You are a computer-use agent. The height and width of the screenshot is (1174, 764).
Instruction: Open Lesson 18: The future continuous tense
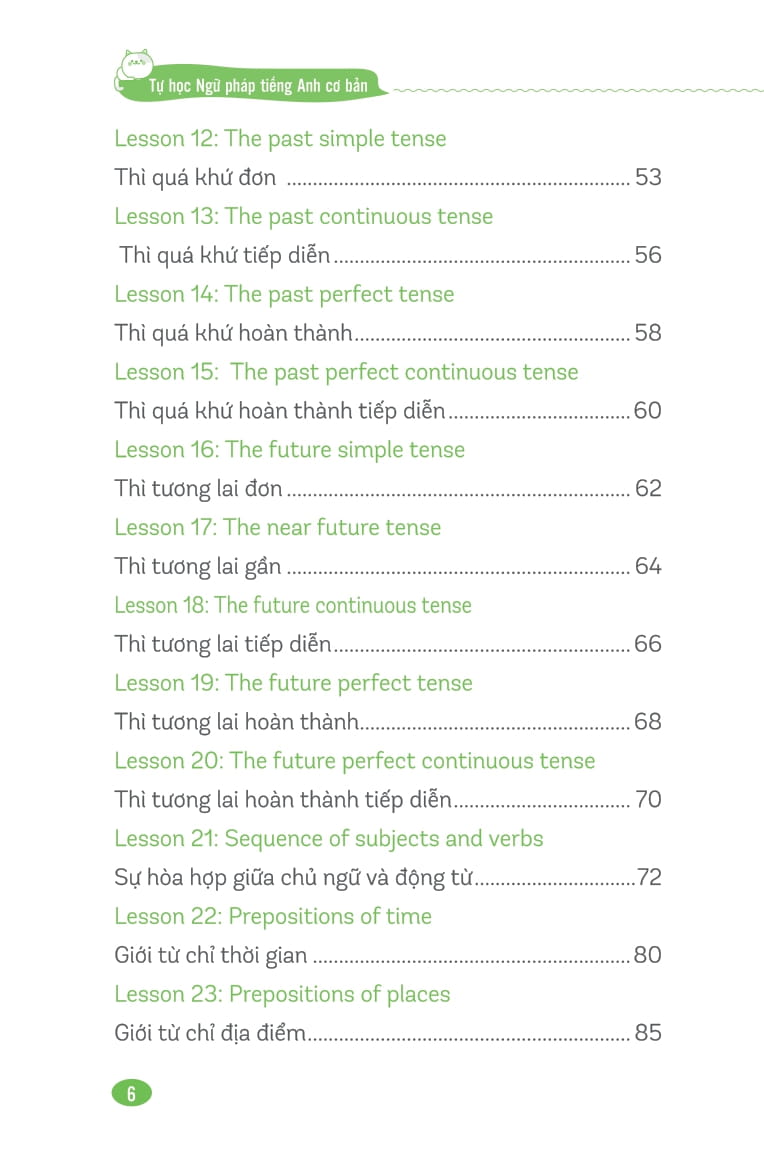(292, 606)
